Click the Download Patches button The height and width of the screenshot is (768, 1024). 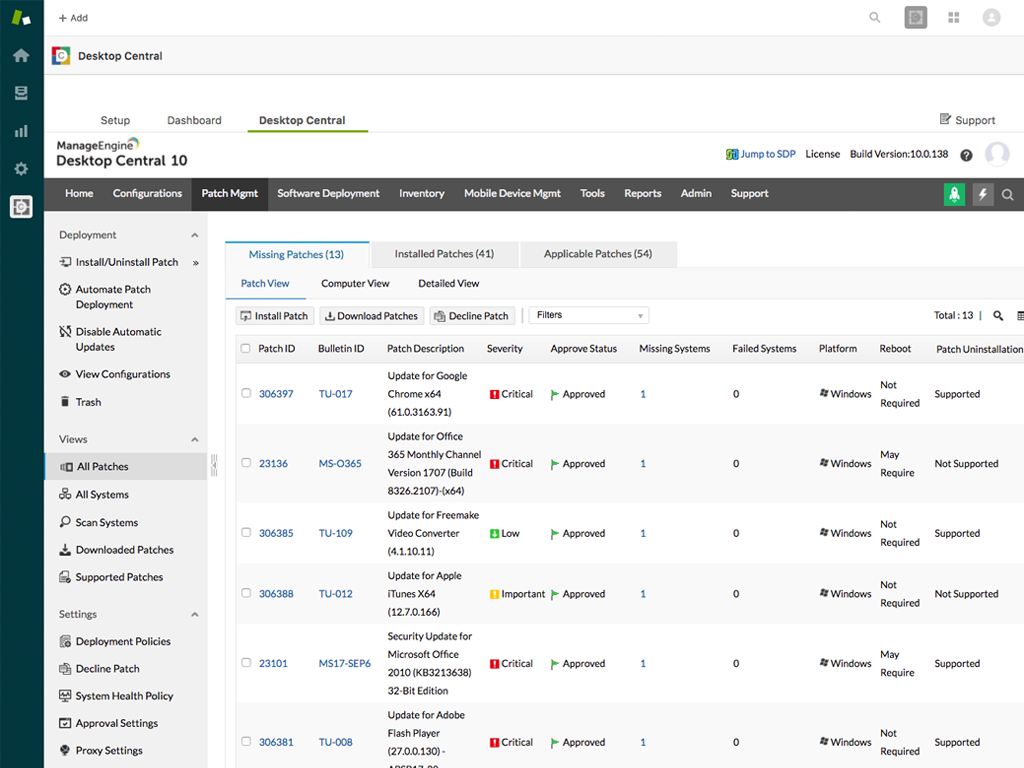point(371,315)
